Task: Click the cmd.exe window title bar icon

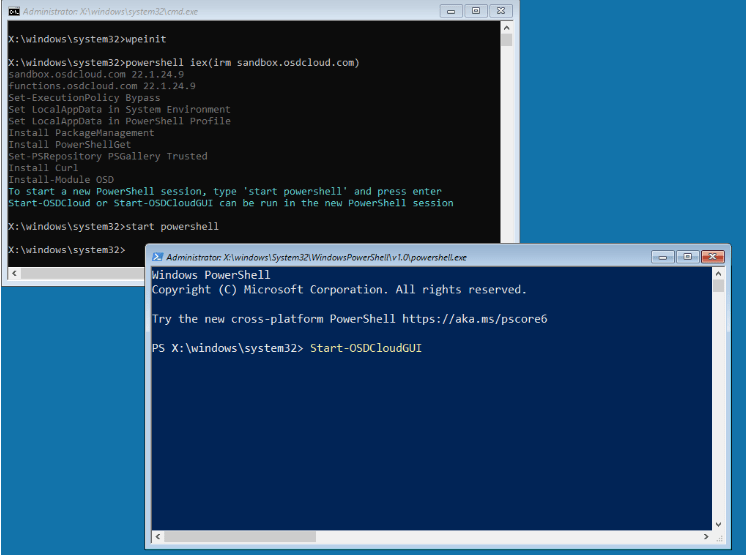Action: coord(14,11)
